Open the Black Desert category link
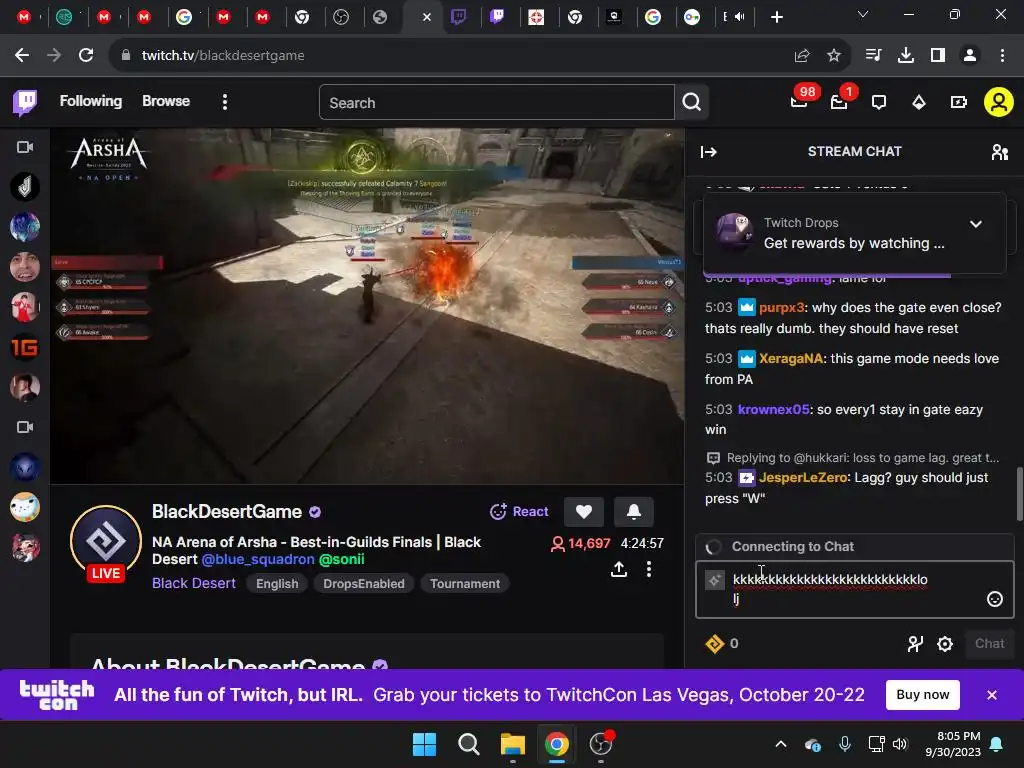The height and width of the screenshot is (768, 1024). coord(194,583)
